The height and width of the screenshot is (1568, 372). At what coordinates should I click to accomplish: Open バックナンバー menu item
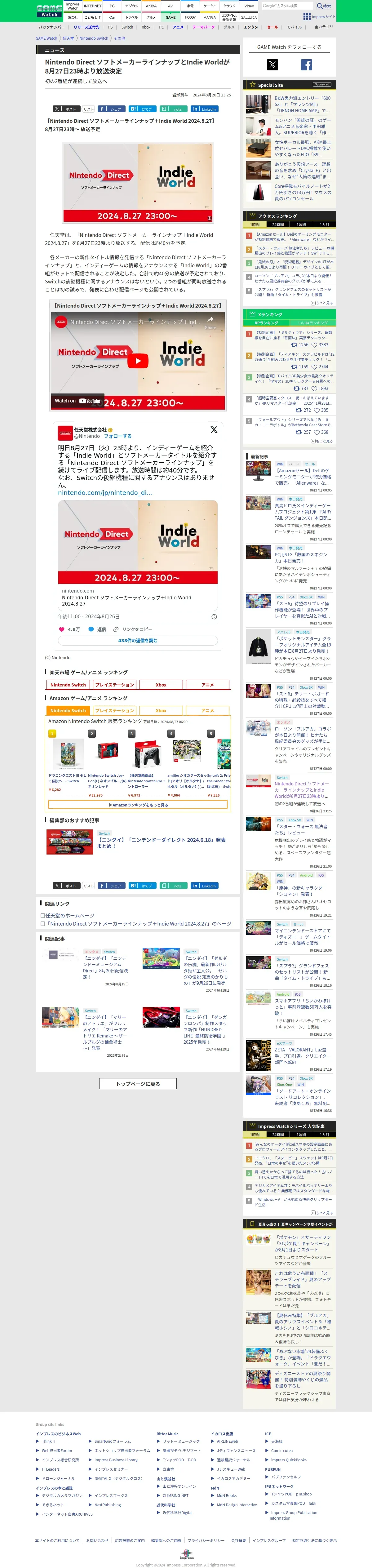click(x=52, y=27)
